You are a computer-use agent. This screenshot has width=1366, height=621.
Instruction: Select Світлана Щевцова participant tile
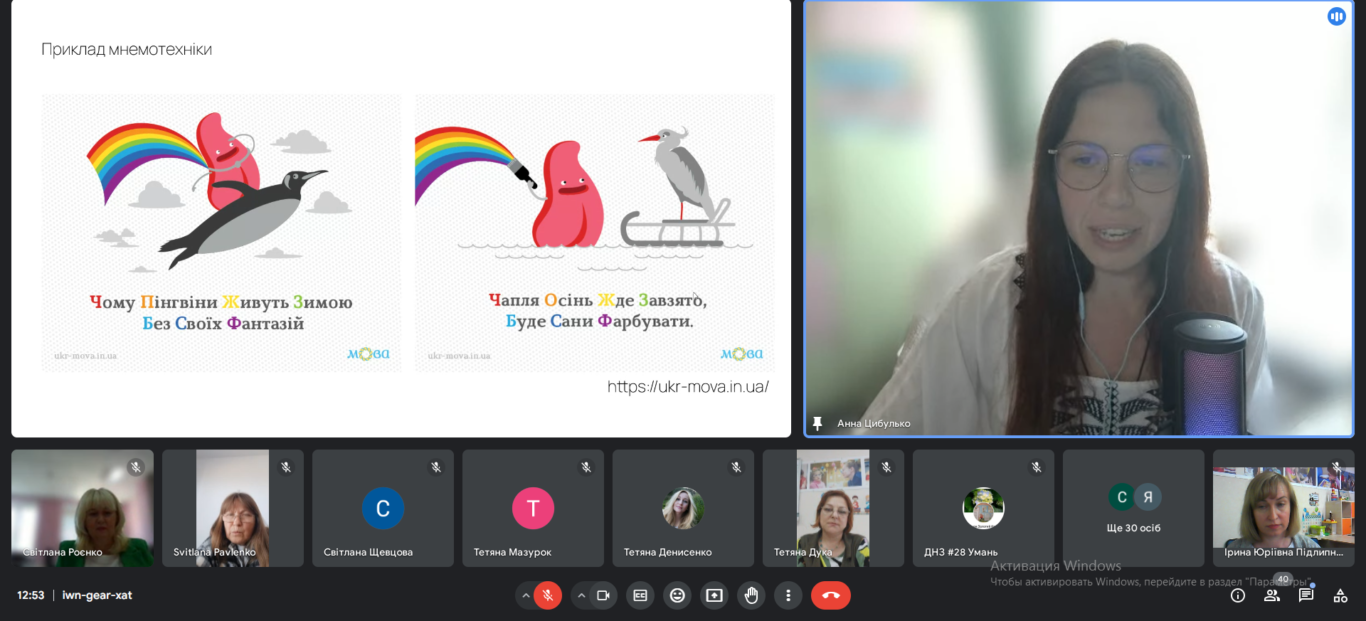click(383, 508)
